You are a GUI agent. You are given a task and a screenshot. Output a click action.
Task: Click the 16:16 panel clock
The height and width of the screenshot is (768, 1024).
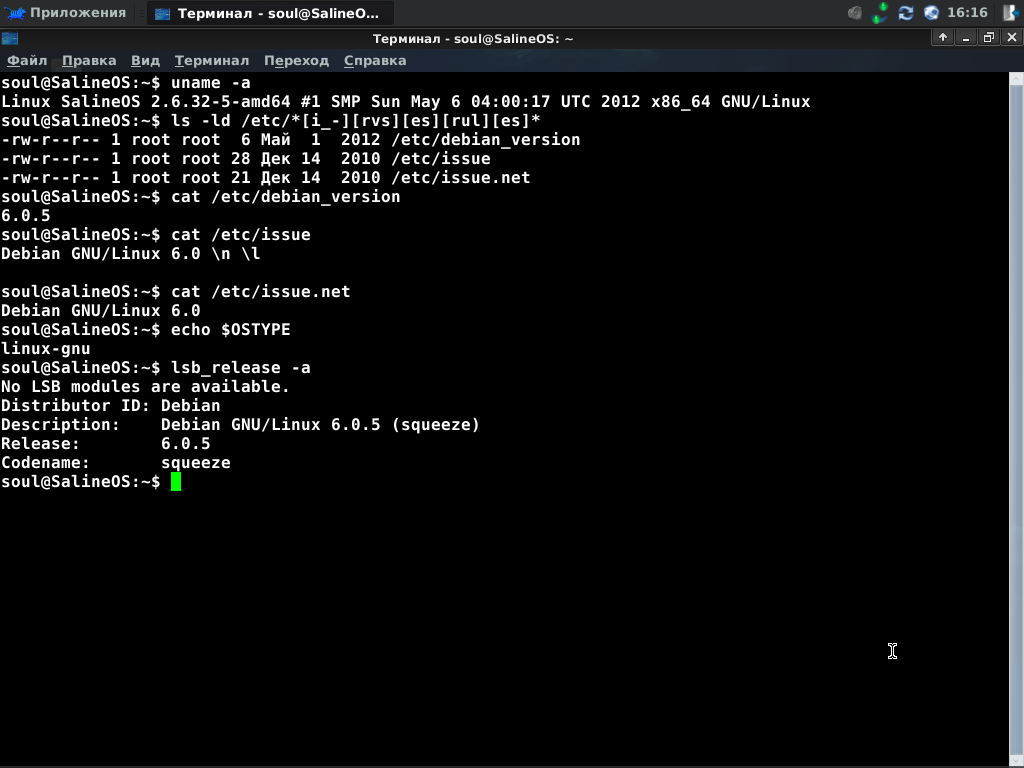tap(967, 13)
